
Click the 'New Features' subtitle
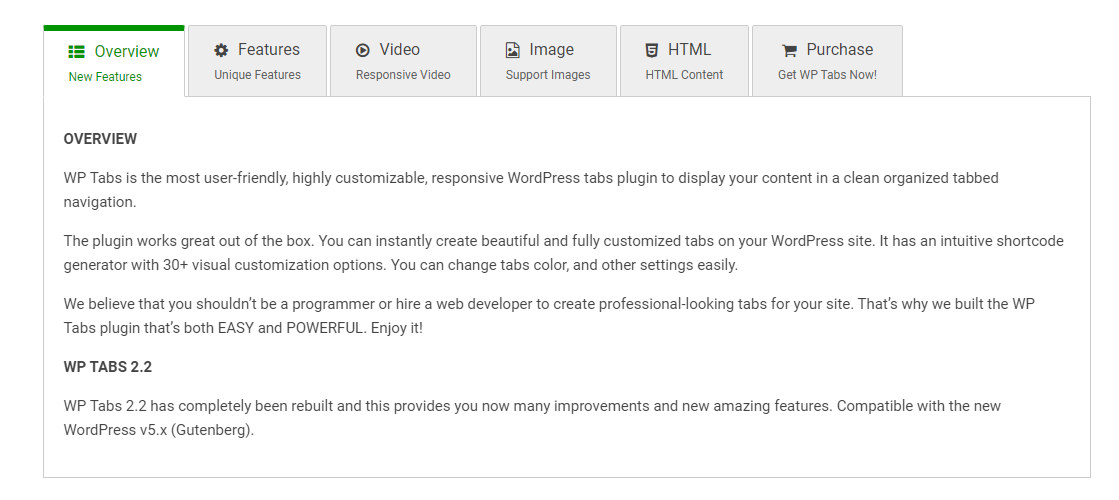coord(105,76)
